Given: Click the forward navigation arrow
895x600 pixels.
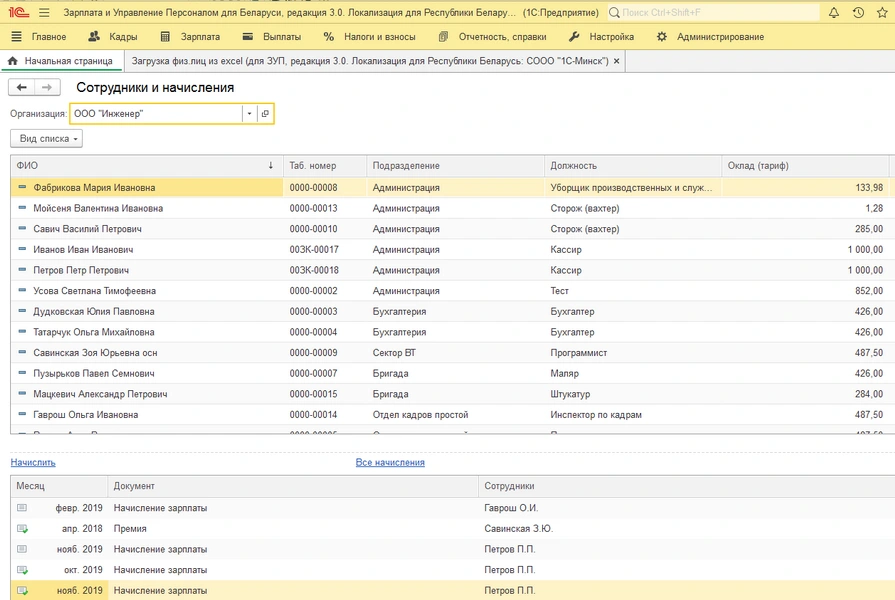Looking at the screenshot, I should pyautogui.click(x=47, y=88).
